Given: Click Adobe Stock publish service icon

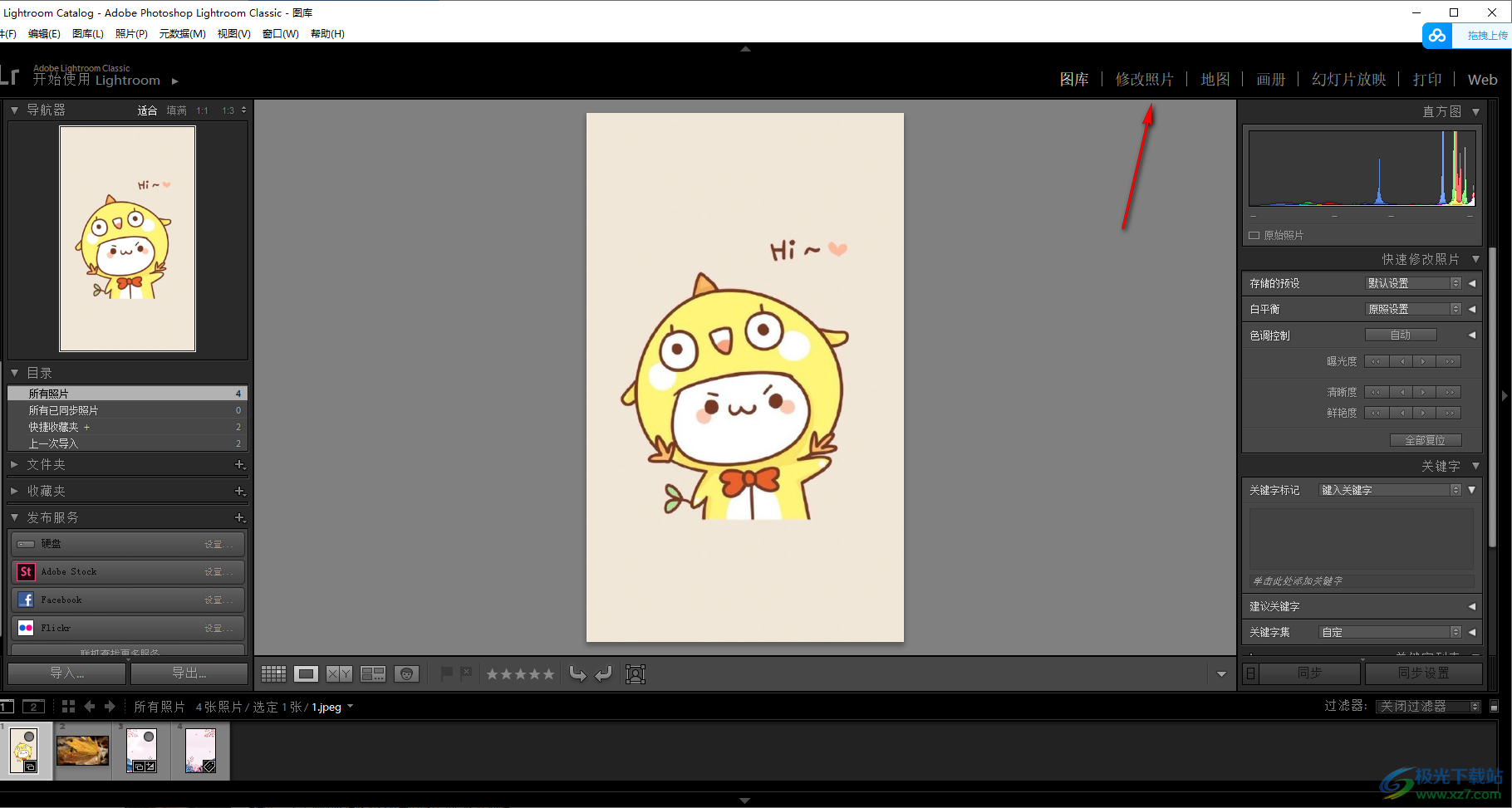Looking at the screenshot, I should [x=26, y=571].
